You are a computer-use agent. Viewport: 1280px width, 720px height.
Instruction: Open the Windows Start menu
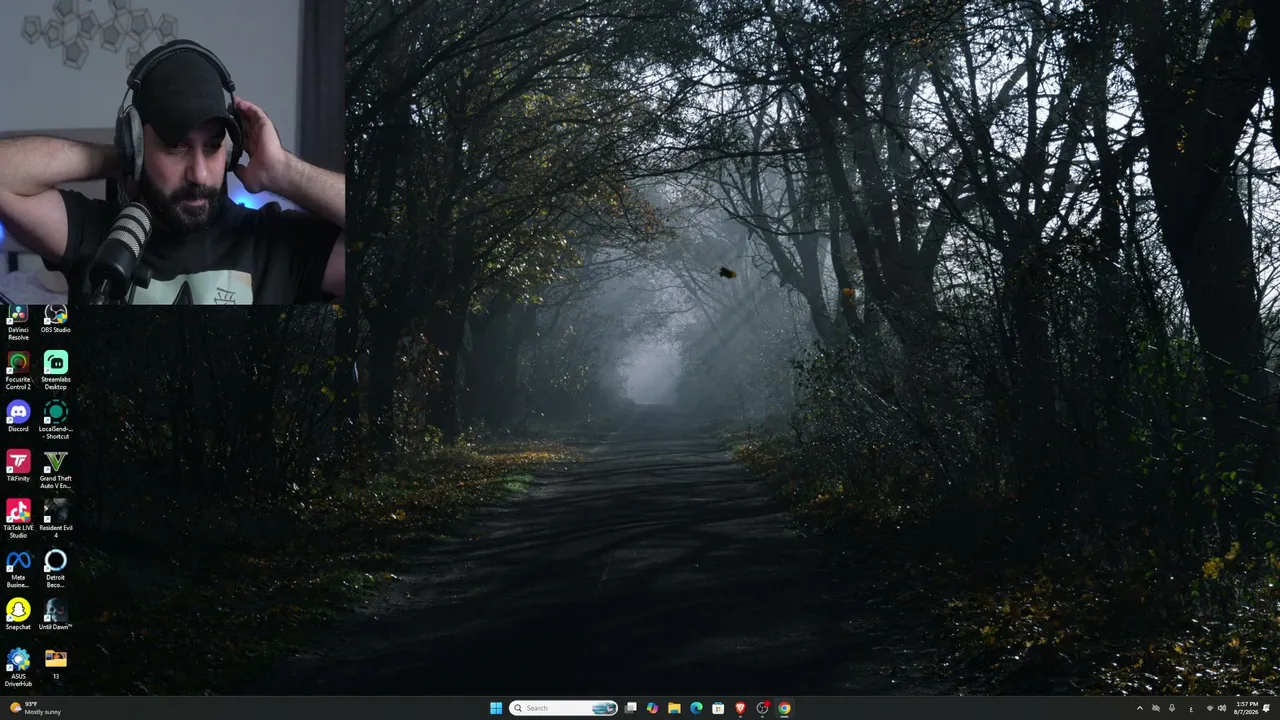pyautogui.click(x=496, y=708)
